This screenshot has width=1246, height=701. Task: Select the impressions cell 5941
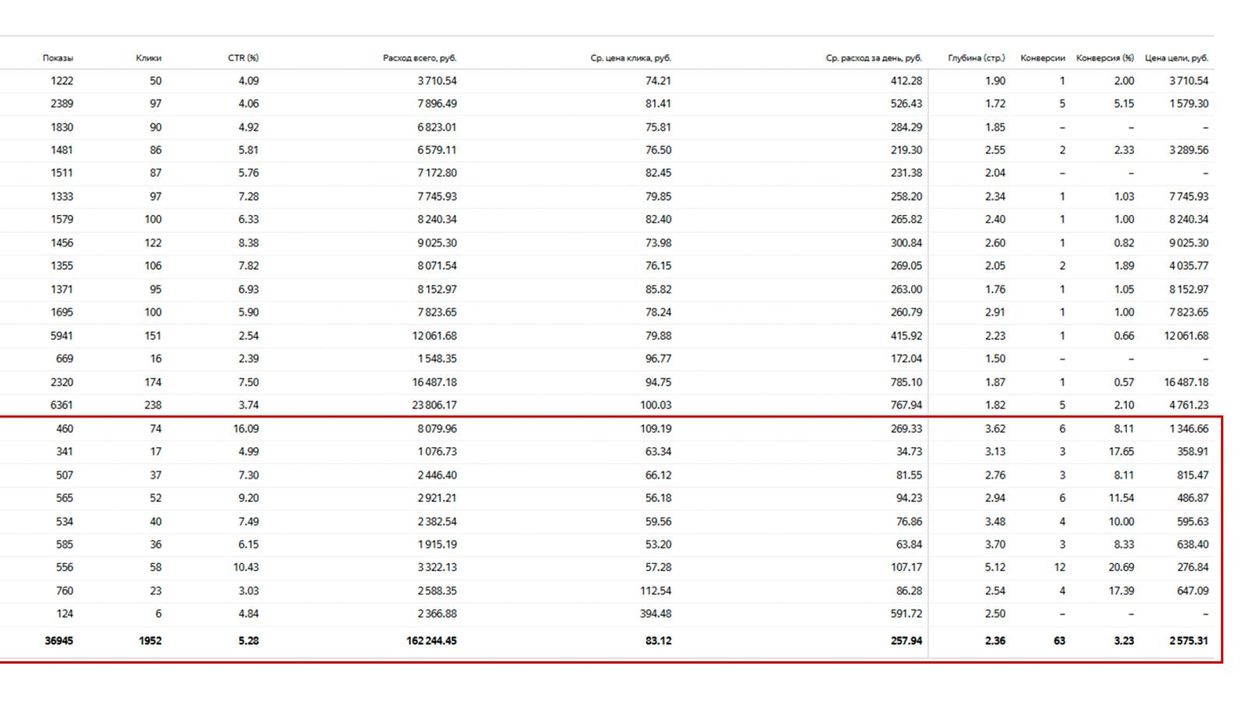(61, 336)
